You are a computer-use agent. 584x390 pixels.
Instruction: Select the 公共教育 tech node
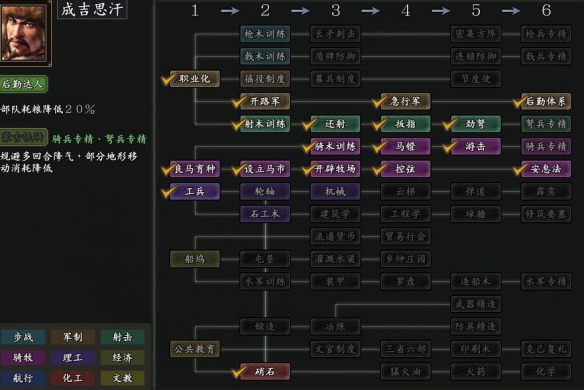click(195, 349)
